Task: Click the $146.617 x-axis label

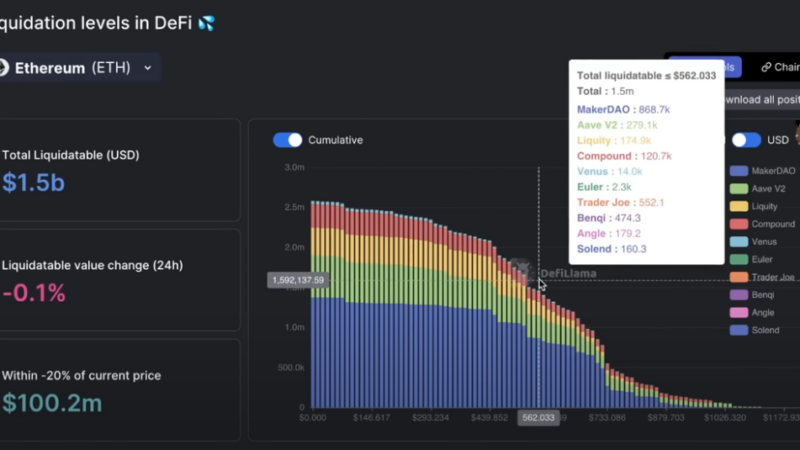Action: (371, 417)
